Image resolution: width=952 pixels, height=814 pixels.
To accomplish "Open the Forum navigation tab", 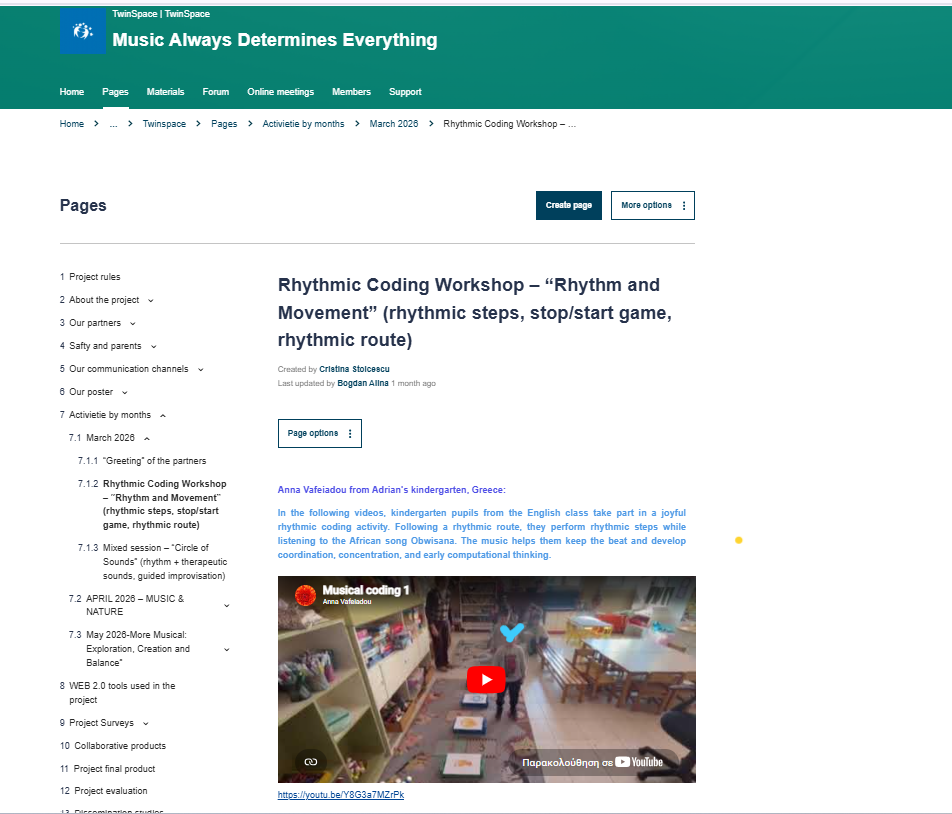I will [216, 92].
